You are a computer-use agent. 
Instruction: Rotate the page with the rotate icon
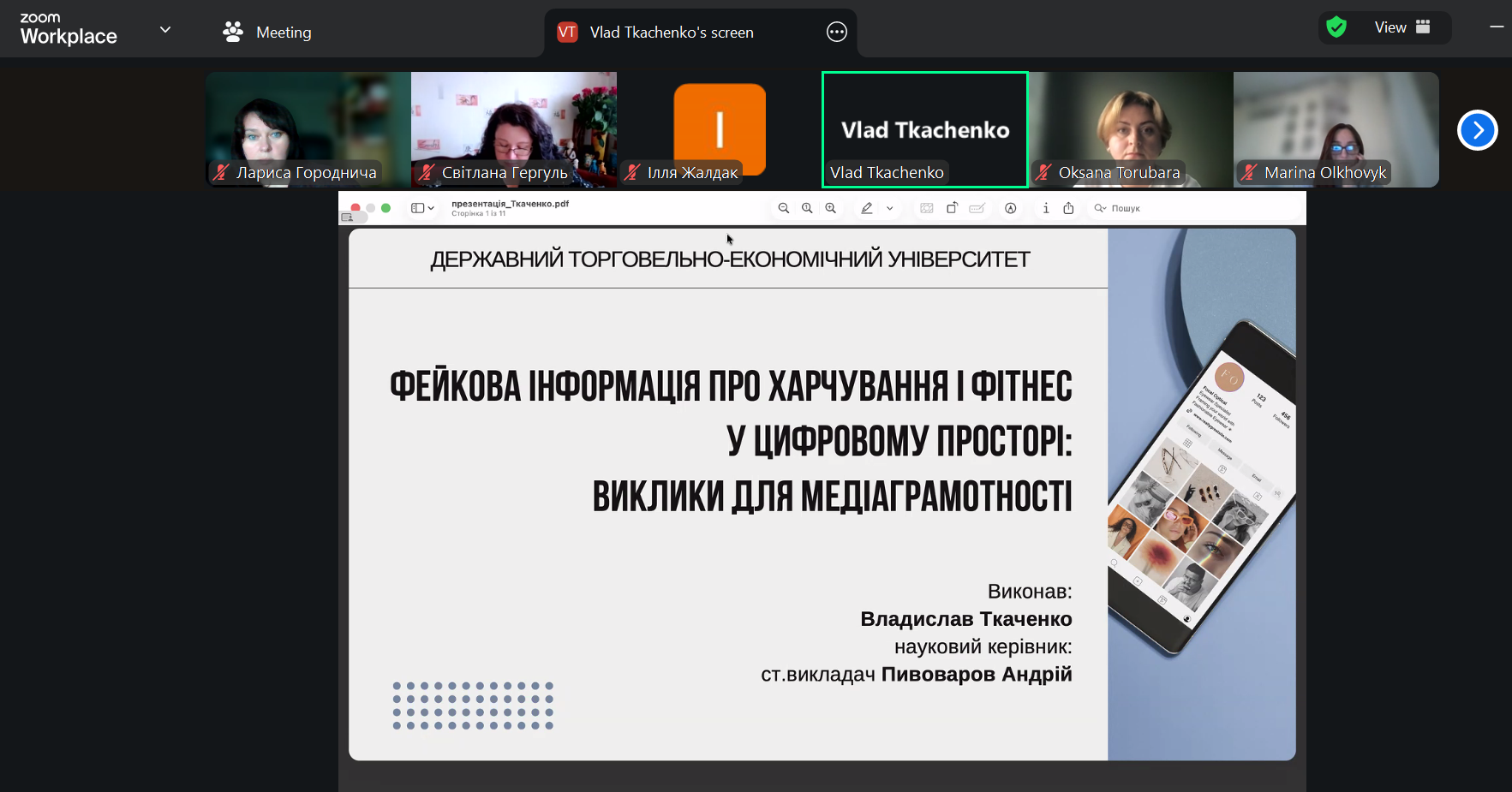tap(952, 208)
